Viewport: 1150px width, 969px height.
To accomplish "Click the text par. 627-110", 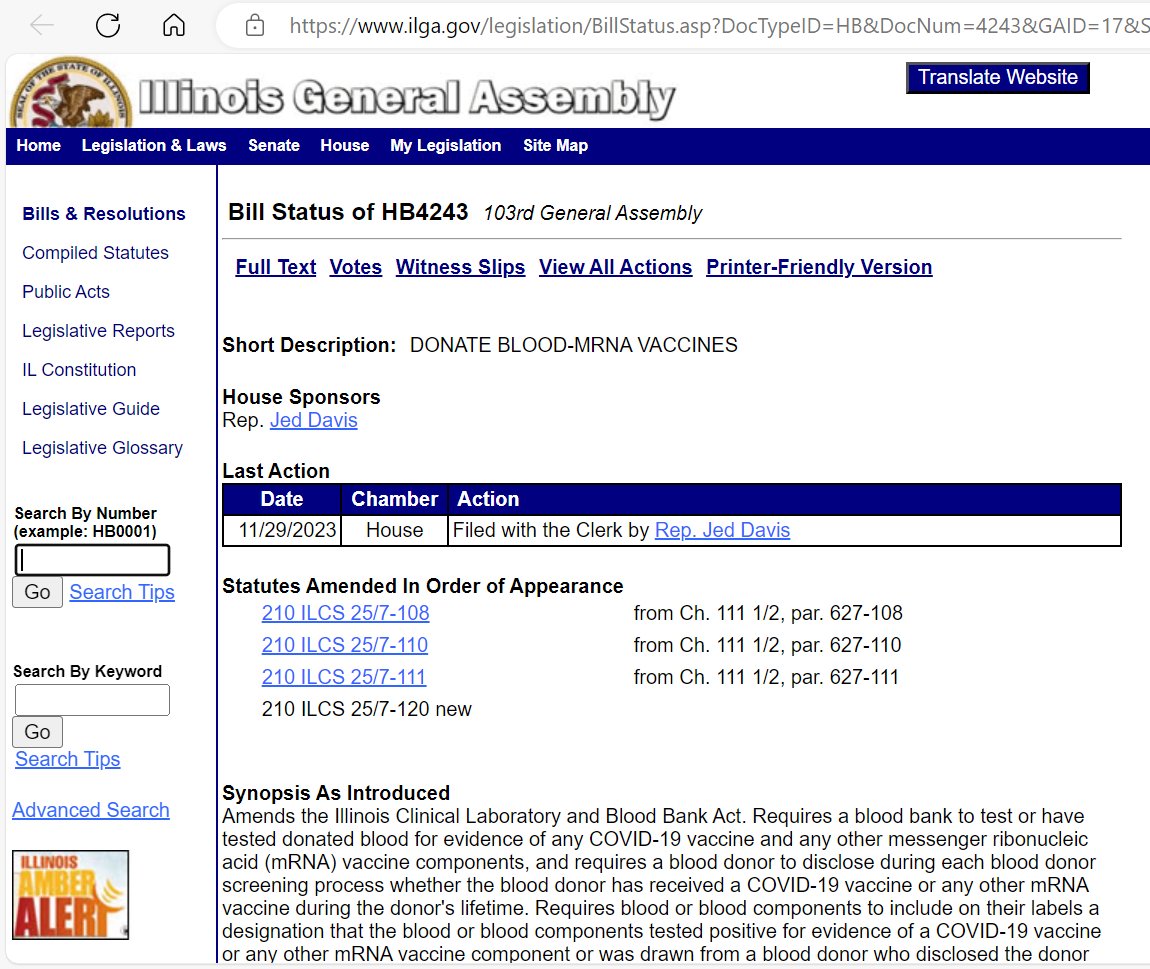I will pos(846,645).
